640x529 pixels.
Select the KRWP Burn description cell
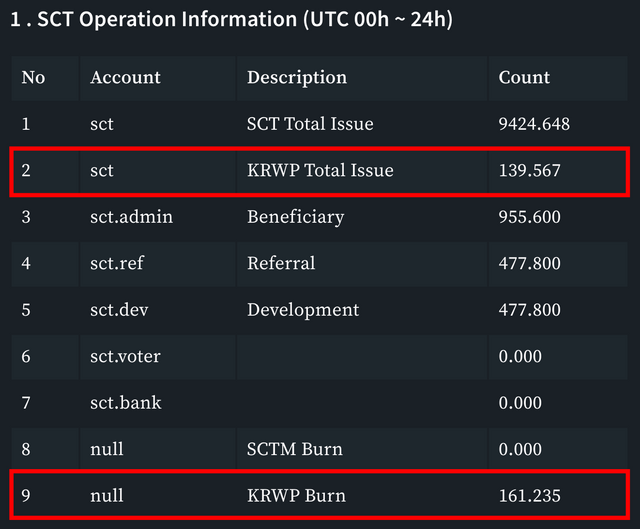coord(296,496)
